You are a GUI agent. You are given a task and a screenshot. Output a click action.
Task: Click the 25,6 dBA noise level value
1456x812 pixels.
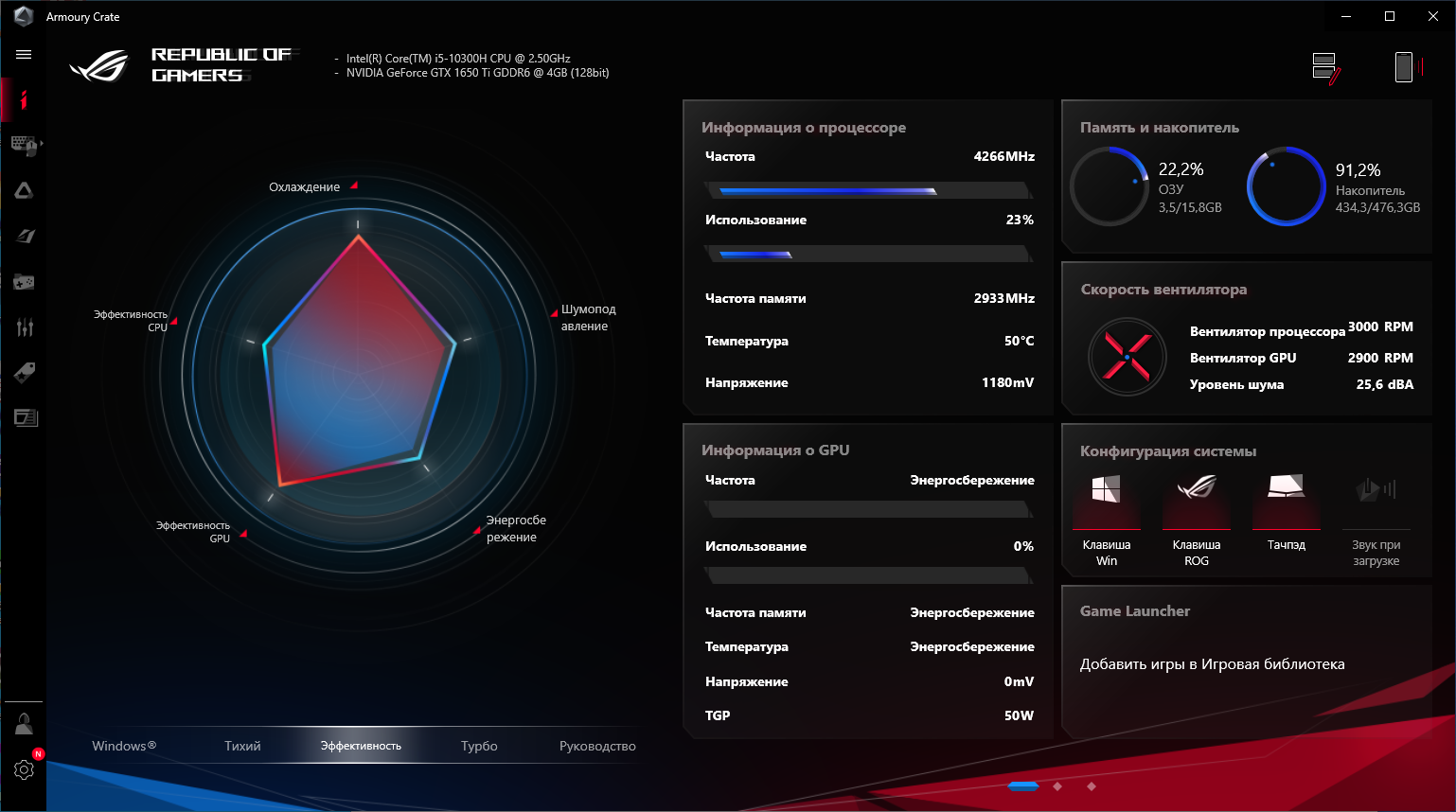(x=1385, y=384)
